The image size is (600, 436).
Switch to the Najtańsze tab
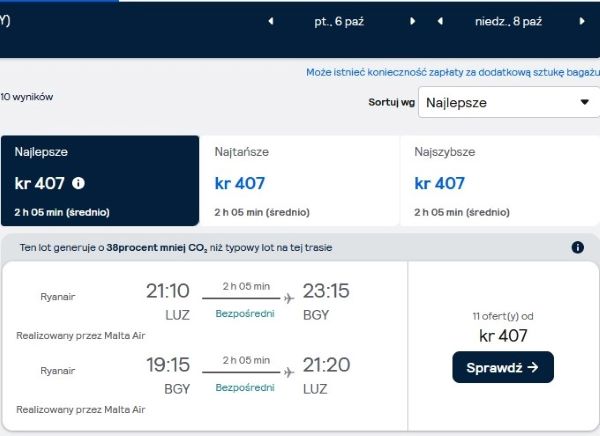(x=300, y=181)
